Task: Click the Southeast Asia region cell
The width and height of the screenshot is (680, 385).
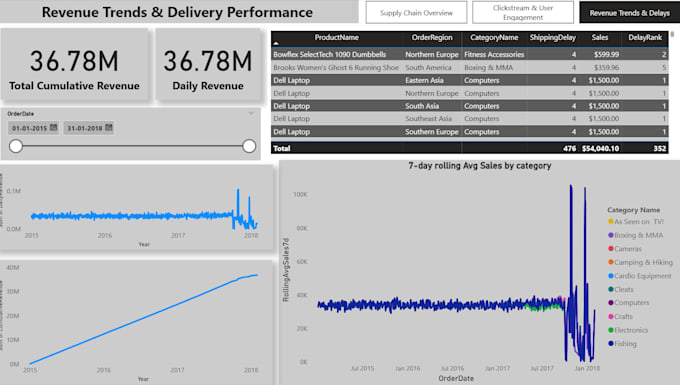Action: (x=428, y=118)
